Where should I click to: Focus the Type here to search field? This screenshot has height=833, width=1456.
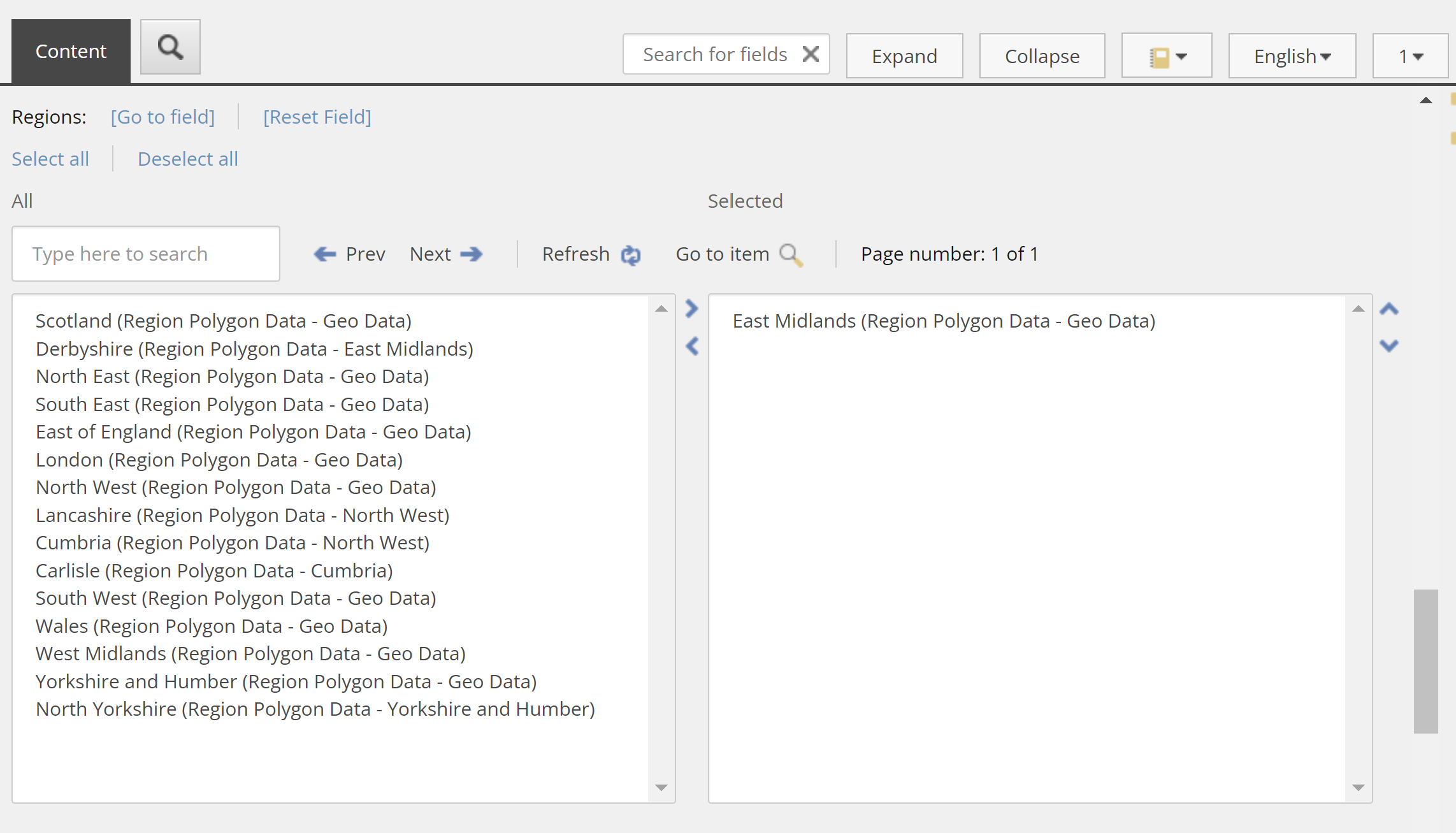click(146, 254)
